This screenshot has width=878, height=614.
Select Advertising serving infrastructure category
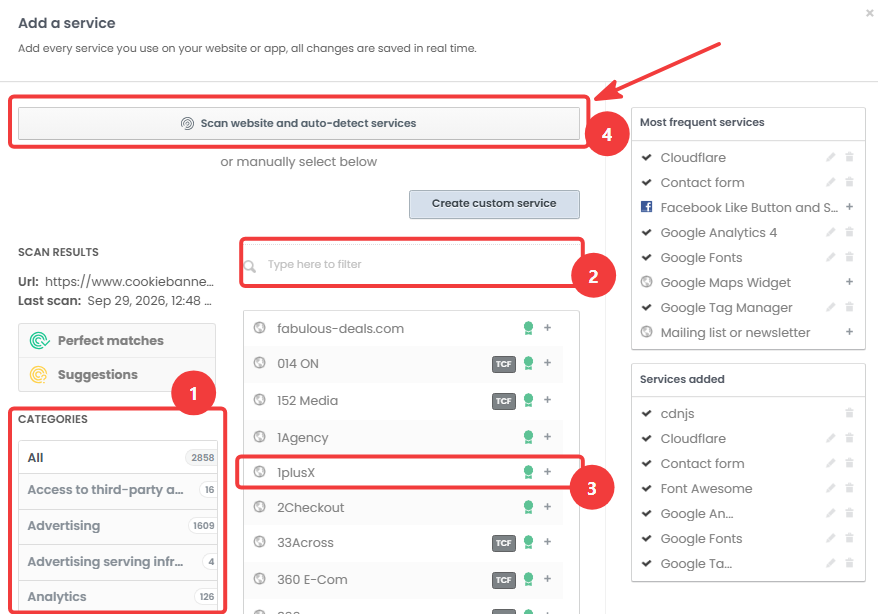tap(118, 561)
